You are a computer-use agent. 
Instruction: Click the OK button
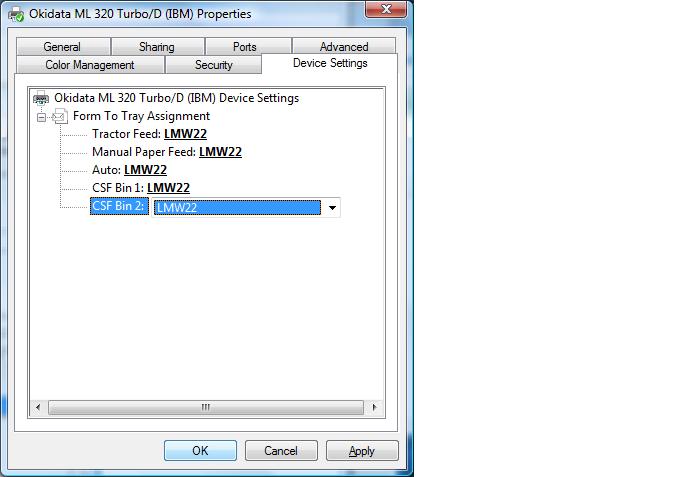[x=200, y=451]
